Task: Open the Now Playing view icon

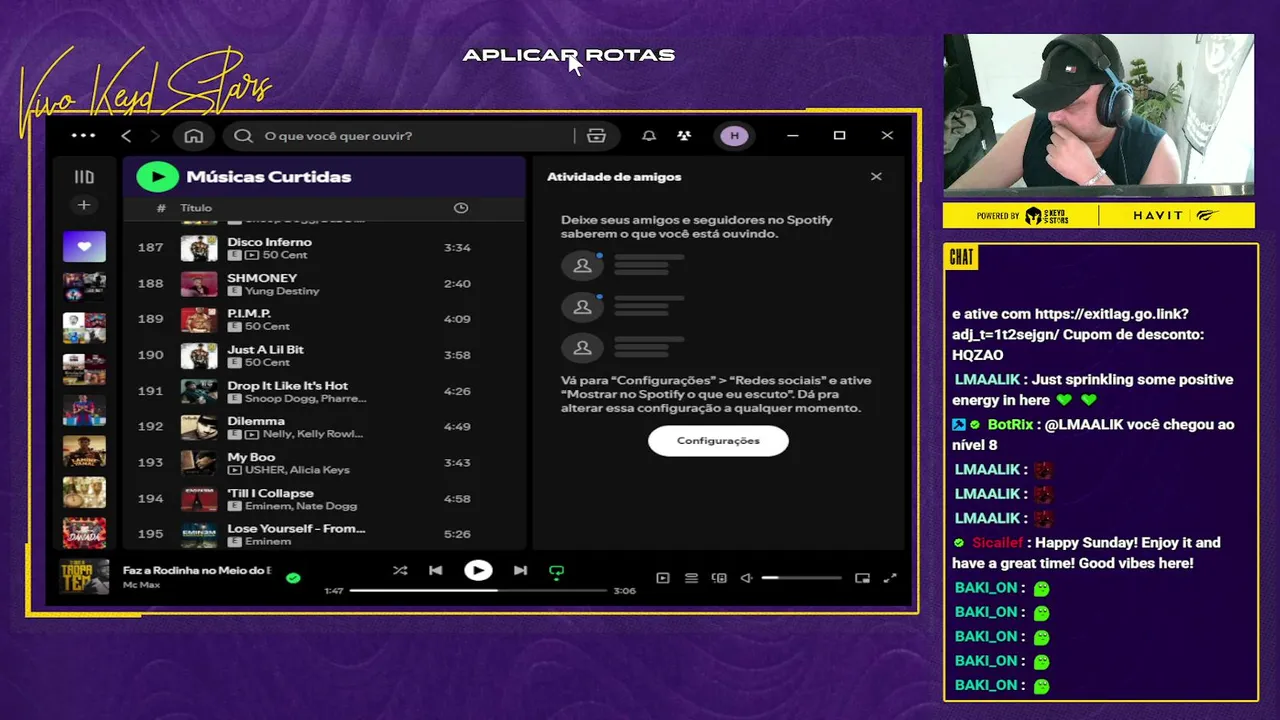Action: point(663,578)
